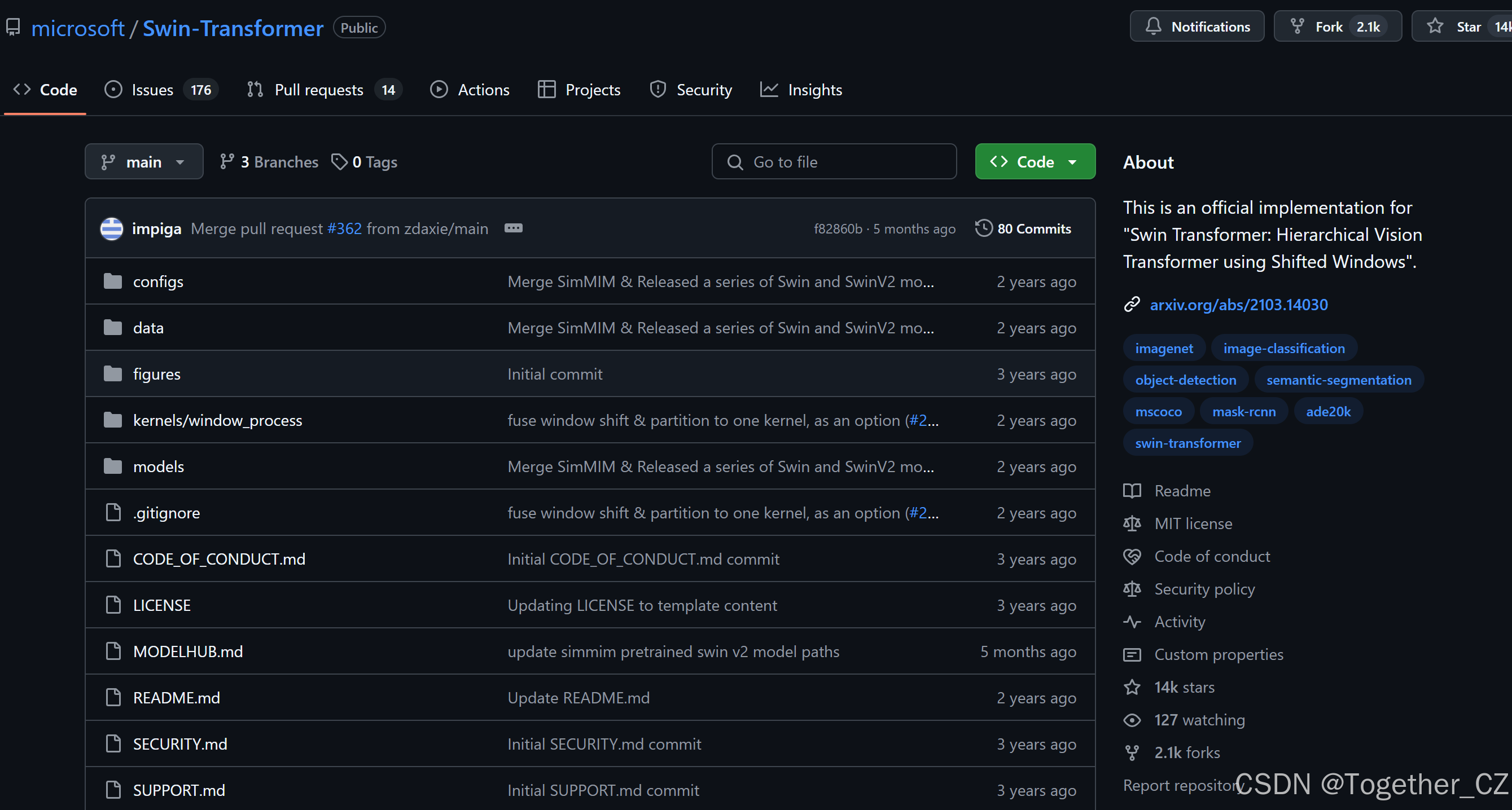Click the README.md file icon
The height and width of the screenshot is (810, 1512).
pyautogui.click(x=113, y=697)
